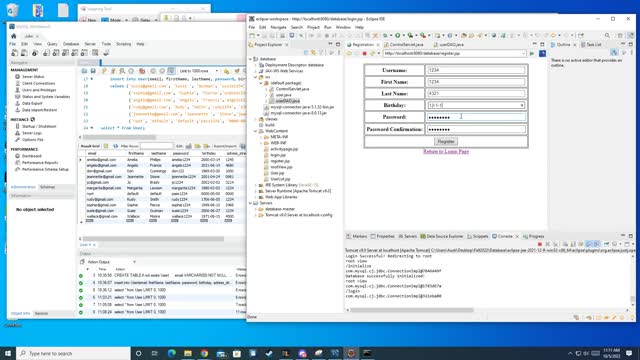Open Microsoft Edge from the taskbar
Image resolution: width=640 pixels, height=360 pixels.
point(171,353)
